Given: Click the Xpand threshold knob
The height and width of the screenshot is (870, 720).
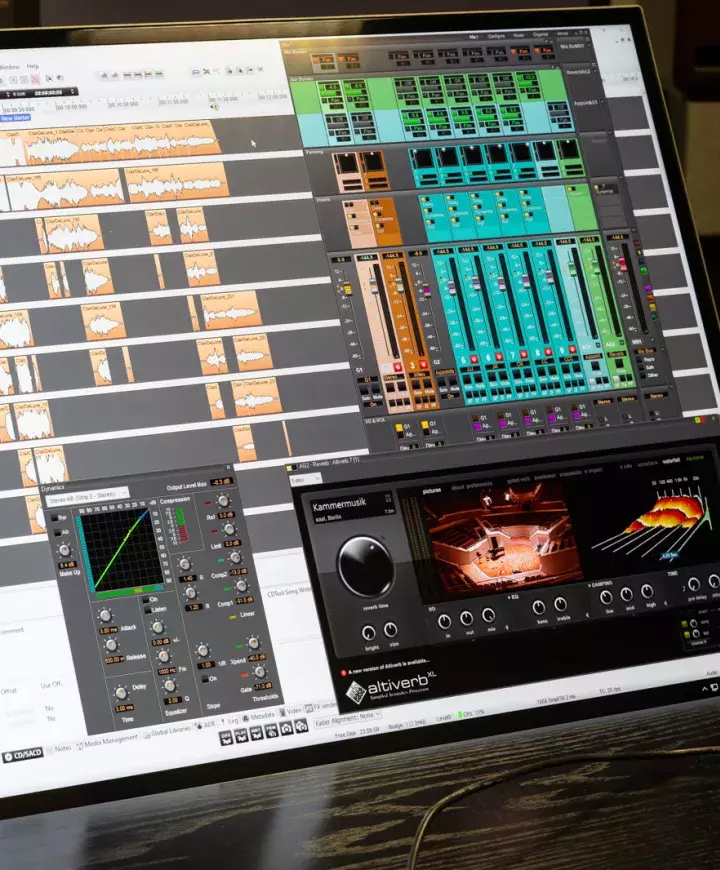Looking at the screenshot, I should (253, 643).
